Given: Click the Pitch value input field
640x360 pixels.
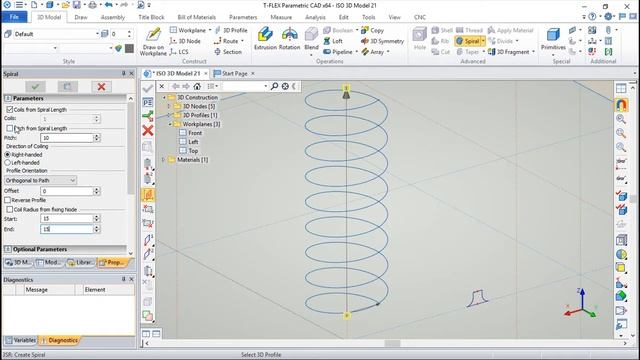Looking at the screenshot, I should (x=67, y=138).
